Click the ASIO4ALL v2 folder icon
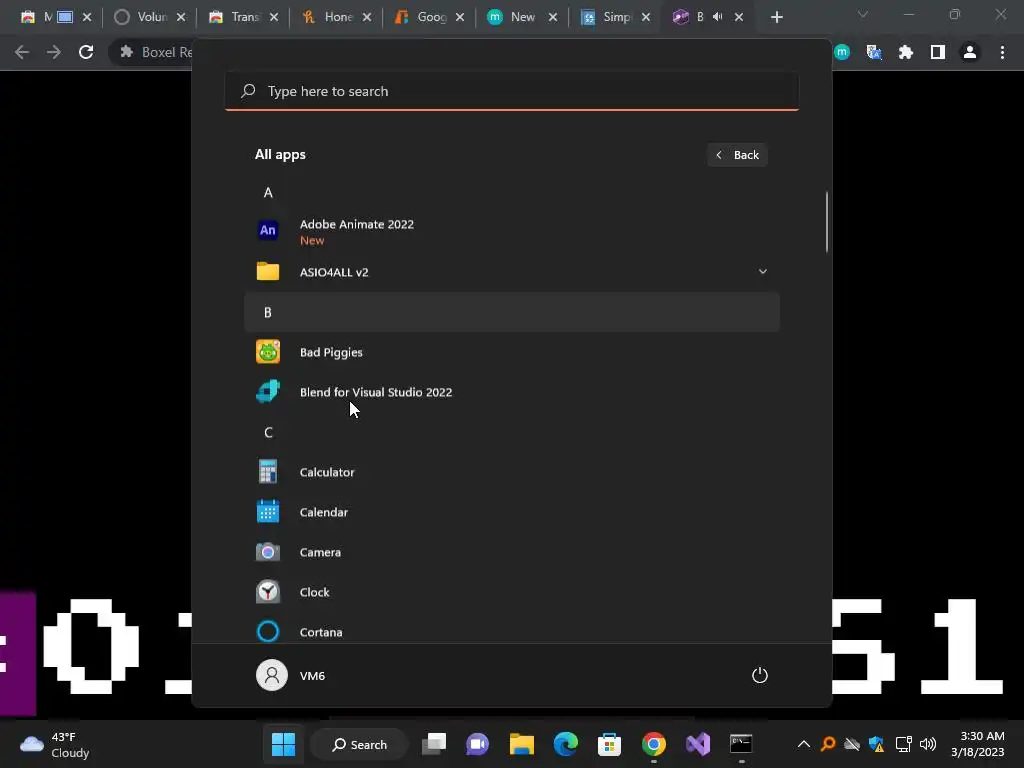This screenshot has width=1024, height=768. point(268,271)
